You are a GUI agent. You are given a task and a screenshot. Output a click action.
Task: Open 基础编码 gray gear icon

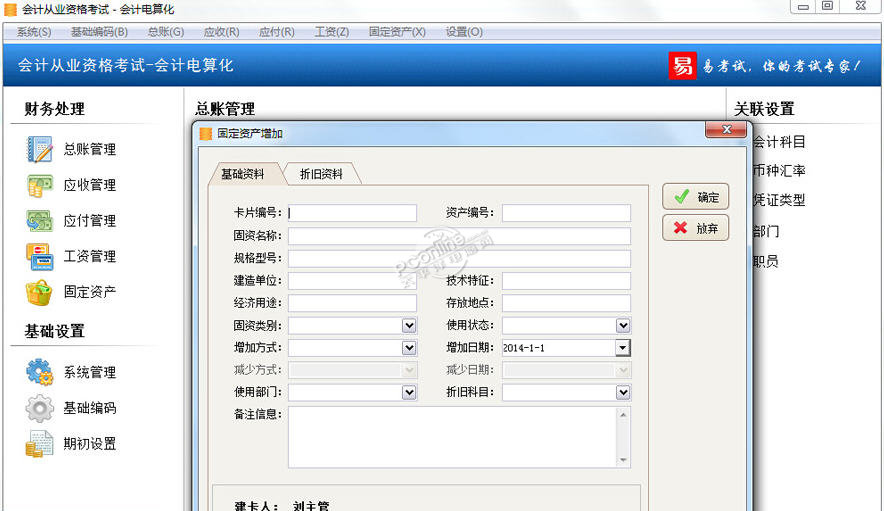(39, 408)
